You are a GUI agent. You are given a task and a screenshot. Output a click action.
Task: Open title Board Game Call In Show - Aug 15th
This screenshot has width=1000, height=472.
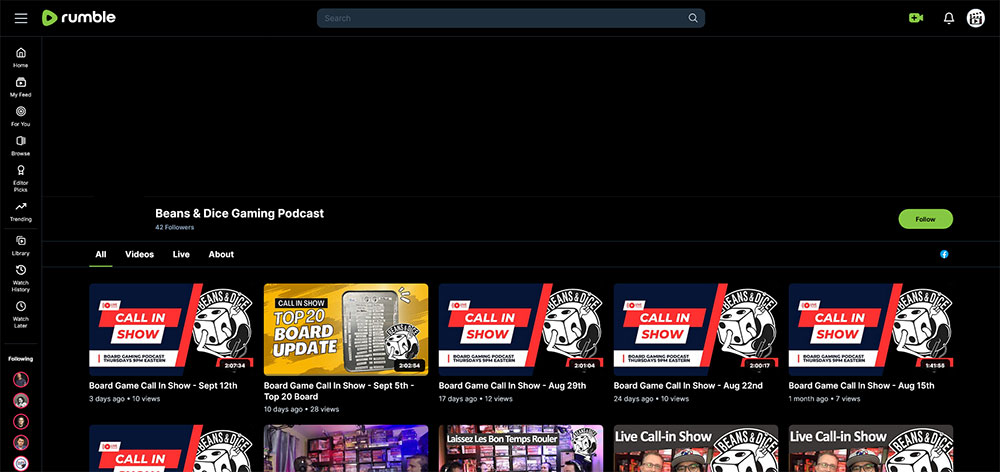pyautogui.click(x=862, y=385)
